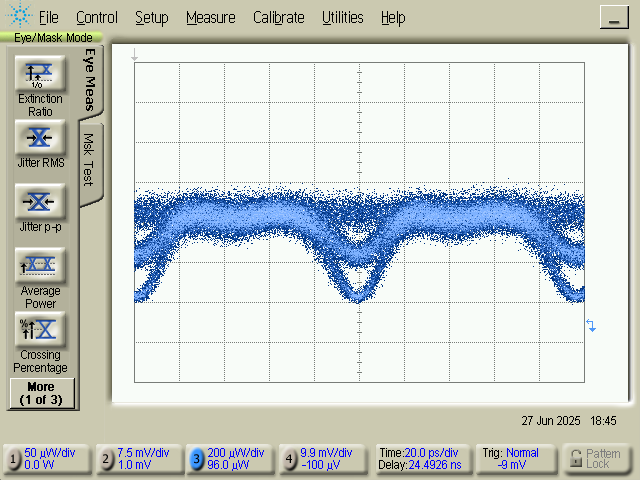Screen dimensions: 640x480
Task: Open the File menu
Action: (48, 17)
